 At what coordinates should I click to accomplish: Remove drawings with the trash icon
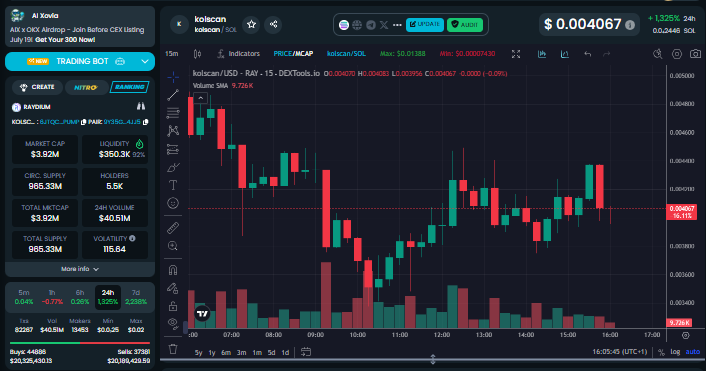173,349
